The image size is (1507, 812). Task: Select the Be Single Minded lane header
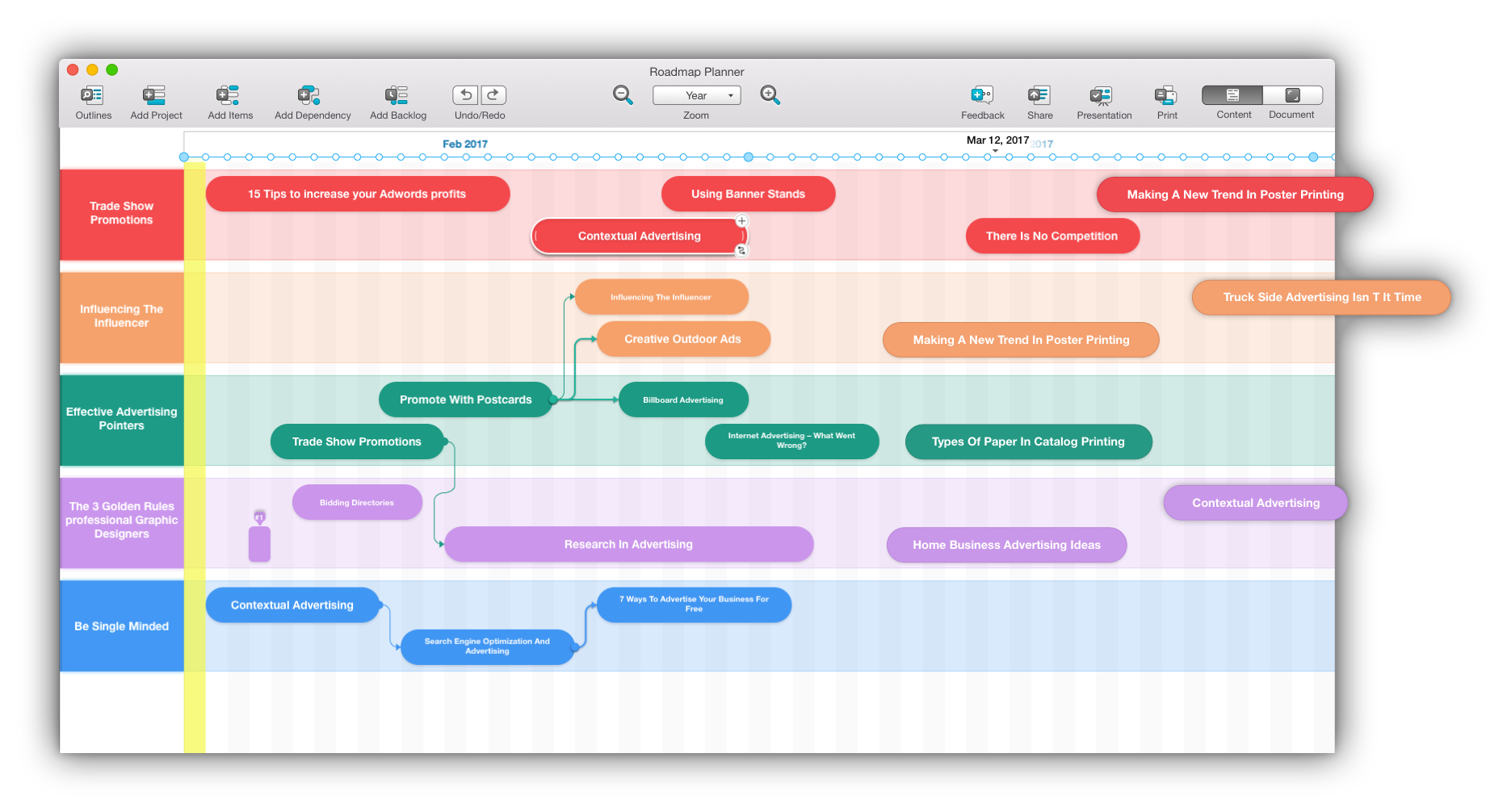pyautogui.click(x=122, y=626)
